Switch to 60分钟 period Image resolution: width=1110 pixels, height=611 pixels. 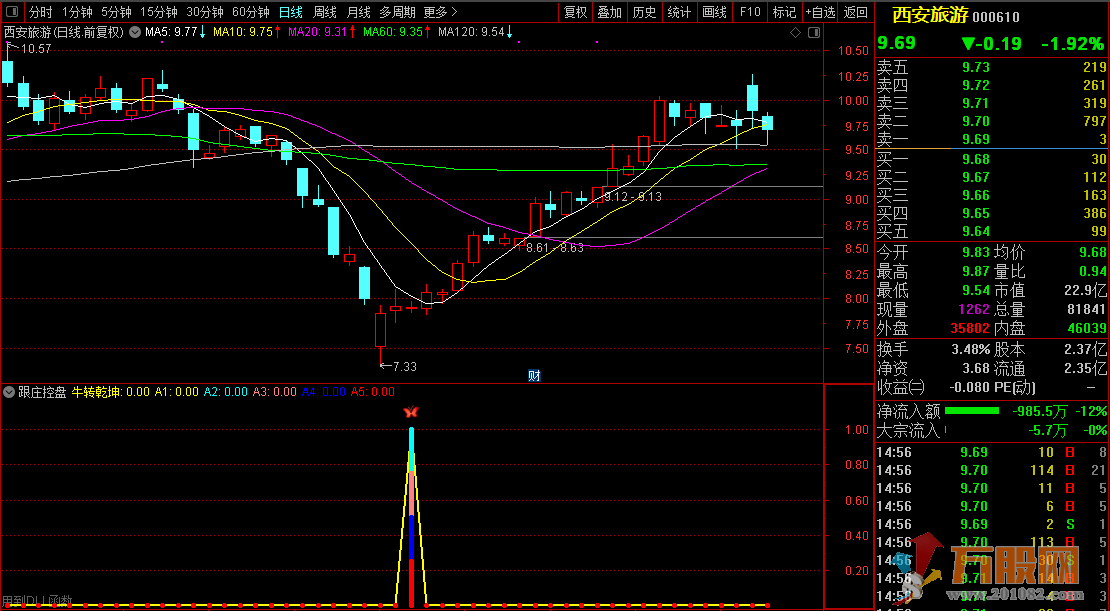pyautogui.click(x=251, y=12)
